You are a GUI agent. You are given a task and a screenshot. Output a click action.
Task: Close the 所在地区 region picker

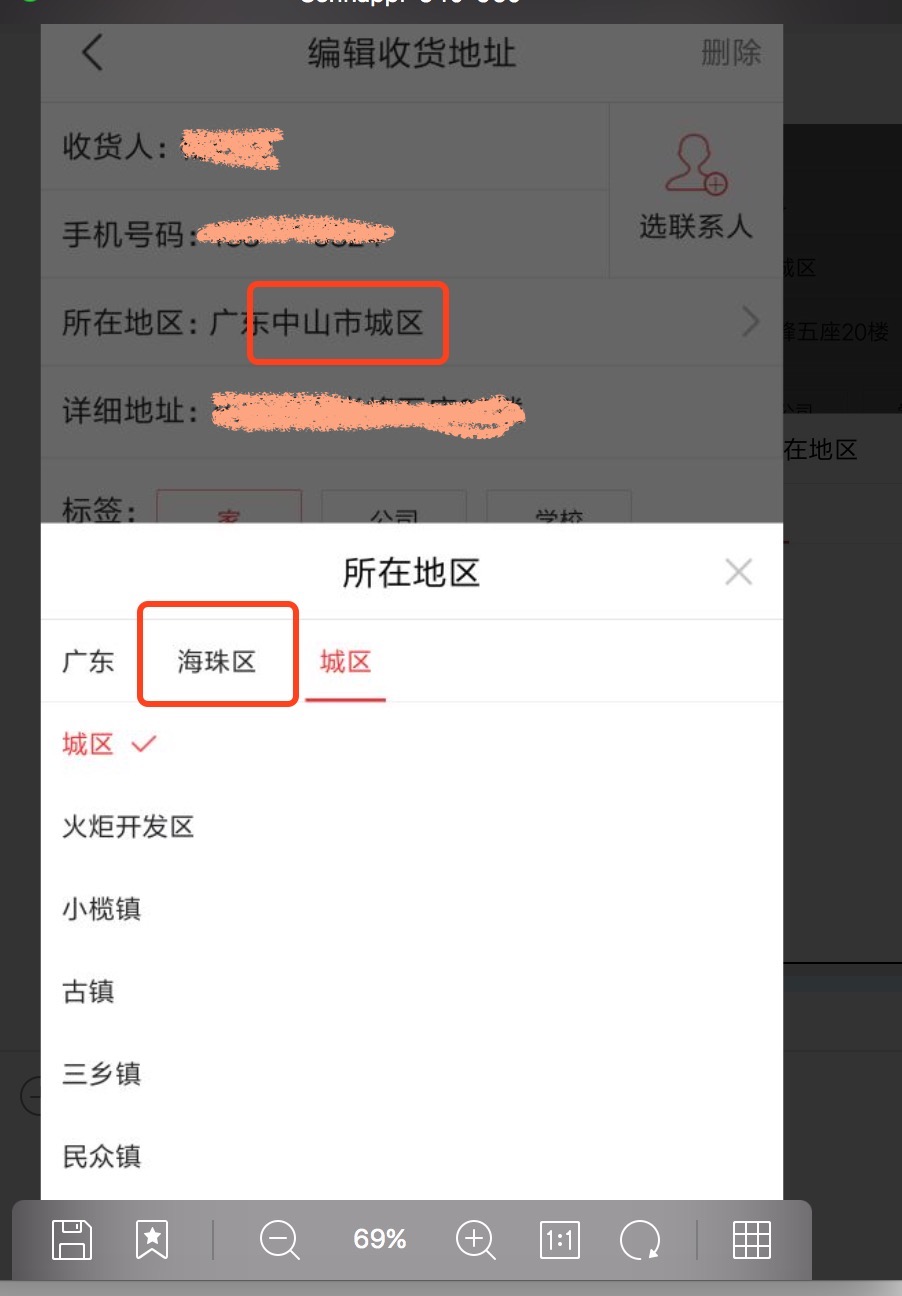click(739, 572)
